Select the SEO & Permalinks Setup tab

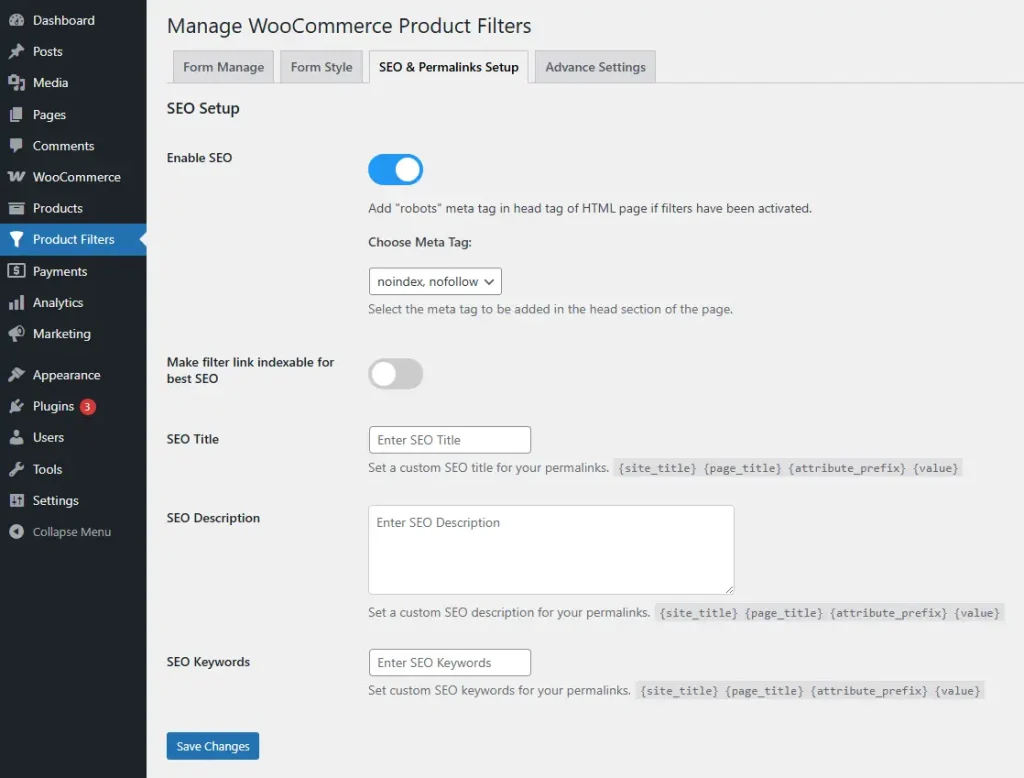click(449, 67)
